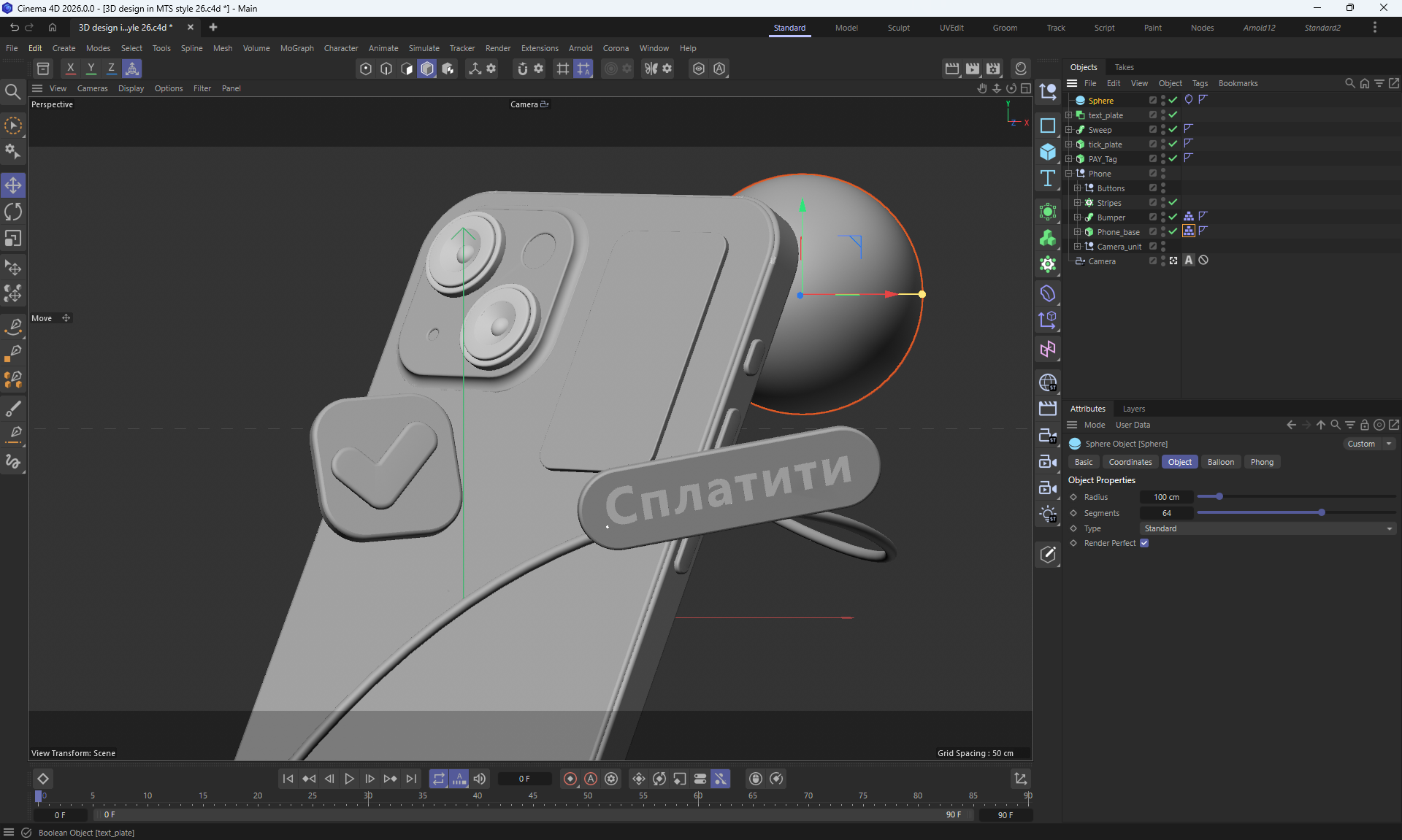
Task: Click the Record Active Objects button
Action: click(570, 779)
